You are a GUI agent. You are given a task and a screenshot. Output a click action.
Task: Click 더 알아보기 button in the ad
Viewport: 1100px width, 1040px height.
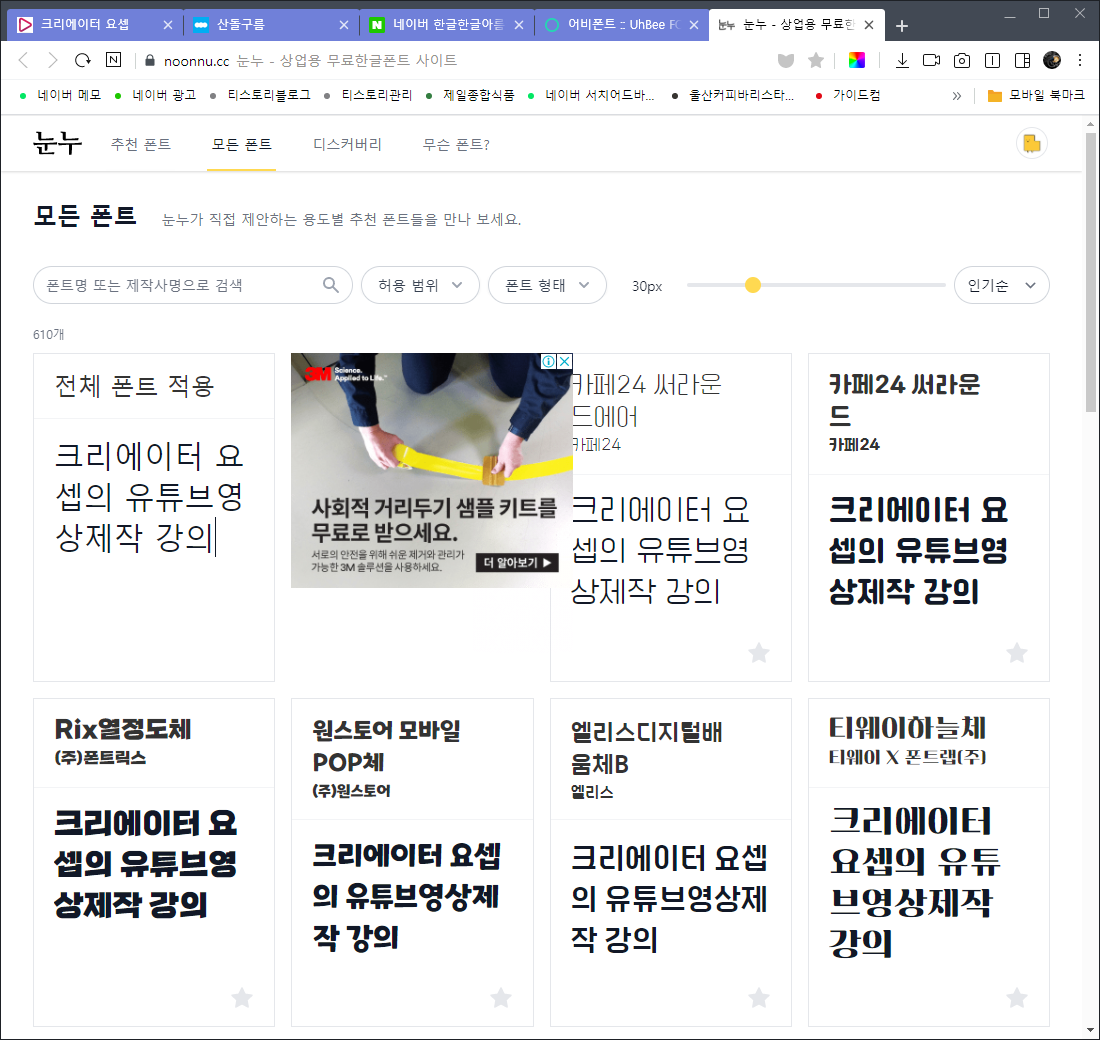pyautogui.click(x=518, y=562)
